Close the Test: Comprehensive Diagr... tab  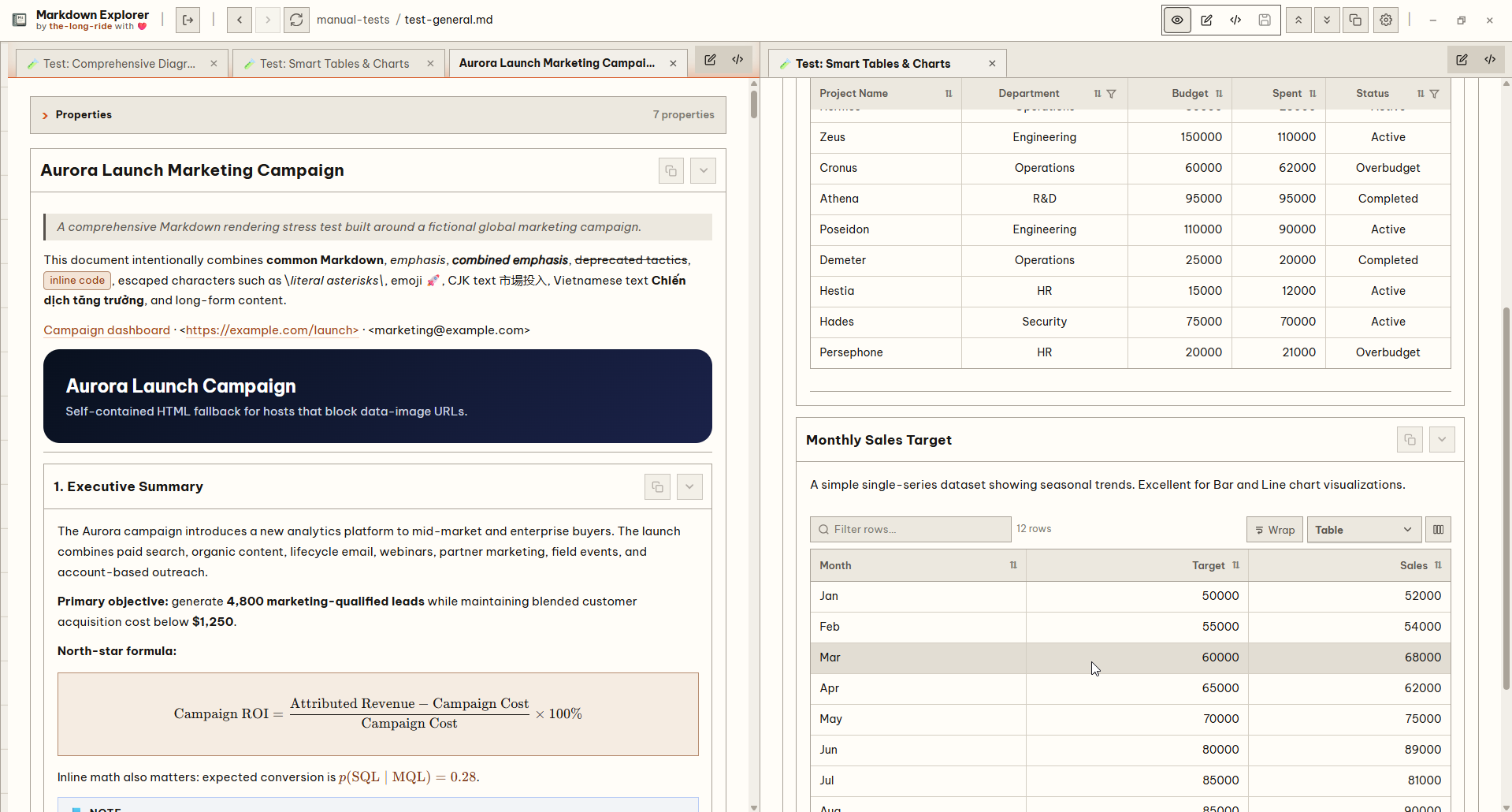(214, 64)
